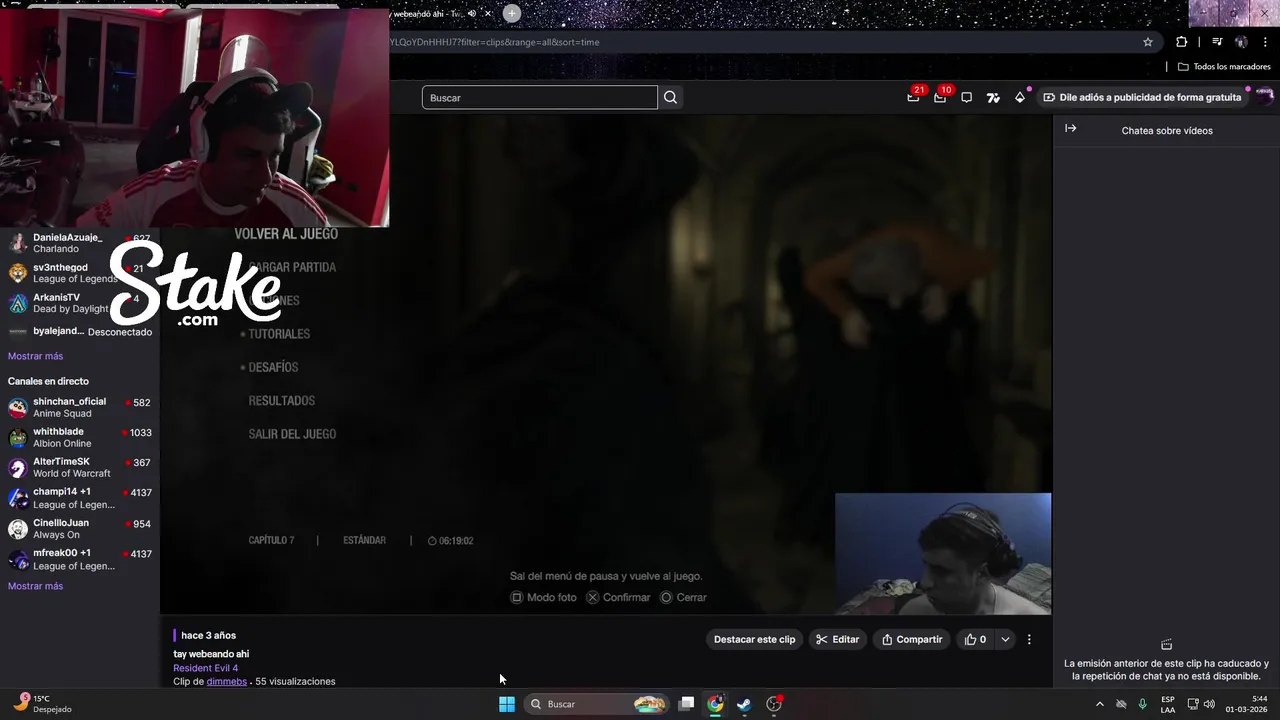The width and height of the screenshot is (1280, 720).
Task: Click the clip video player area
Action: [606, 365]
